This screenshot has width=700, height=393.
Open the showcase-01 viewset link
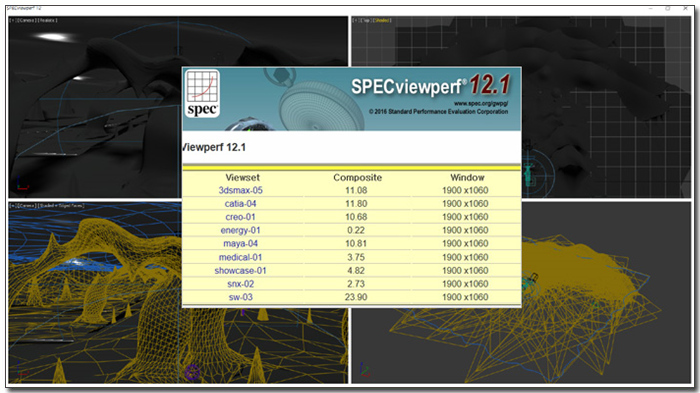coord(240,271)
